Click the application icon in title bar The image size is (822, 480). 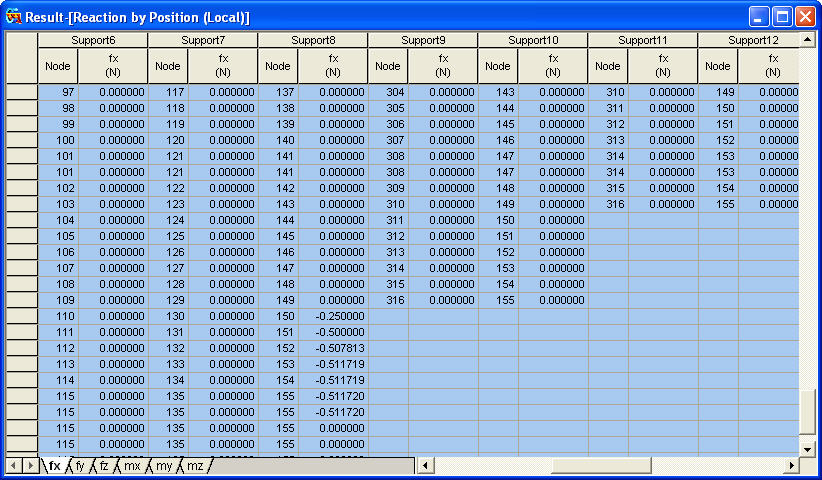click(13, 17)
